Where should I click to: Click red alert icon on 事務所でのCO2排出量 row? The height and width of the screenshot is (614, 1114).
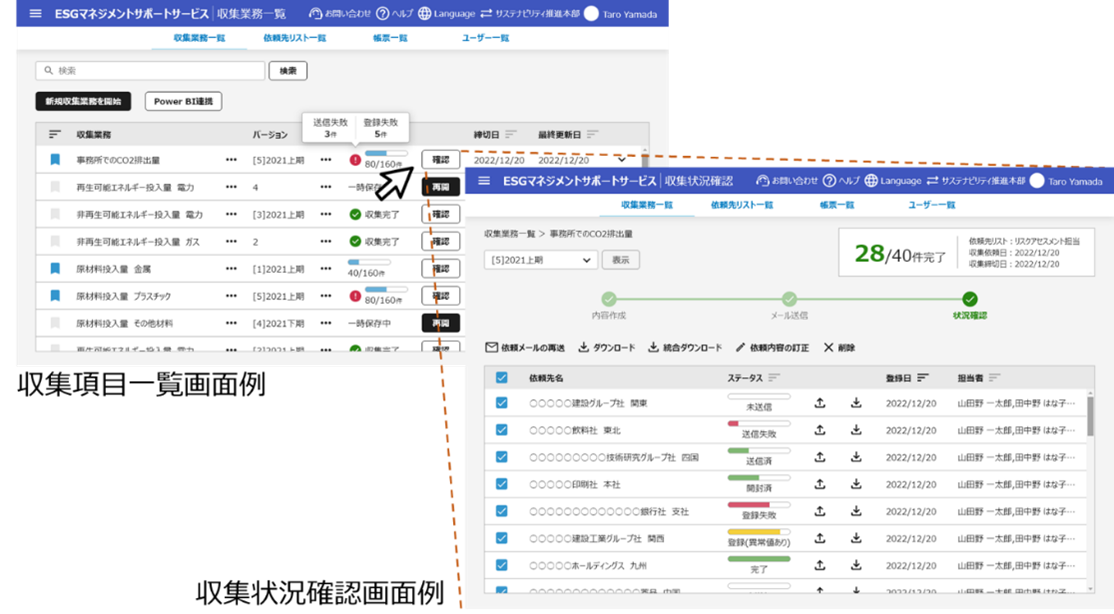pos(355,160)
